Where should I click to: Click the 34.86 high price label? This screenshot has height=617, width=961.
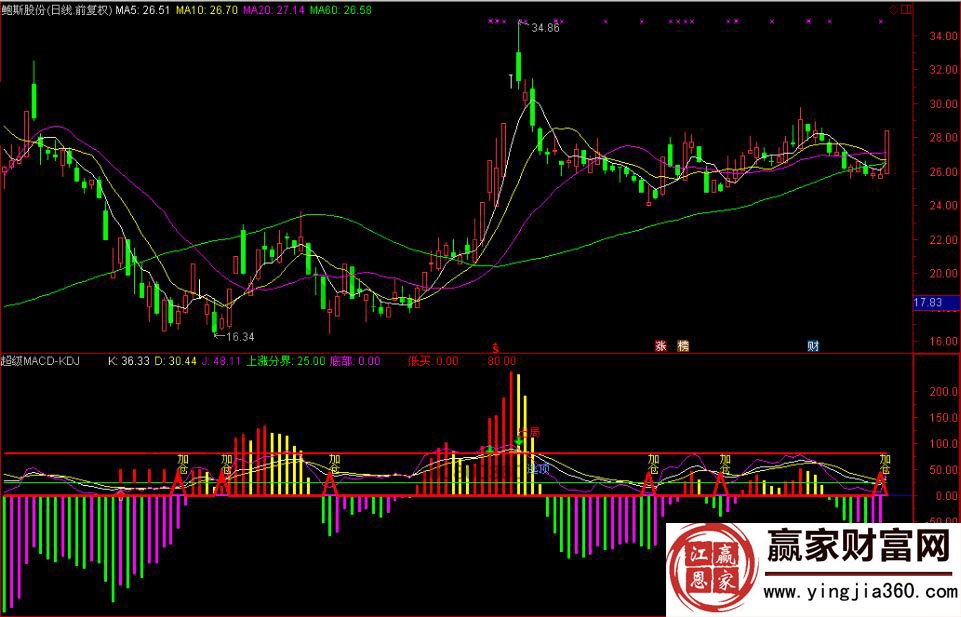[x=545, y=29]
